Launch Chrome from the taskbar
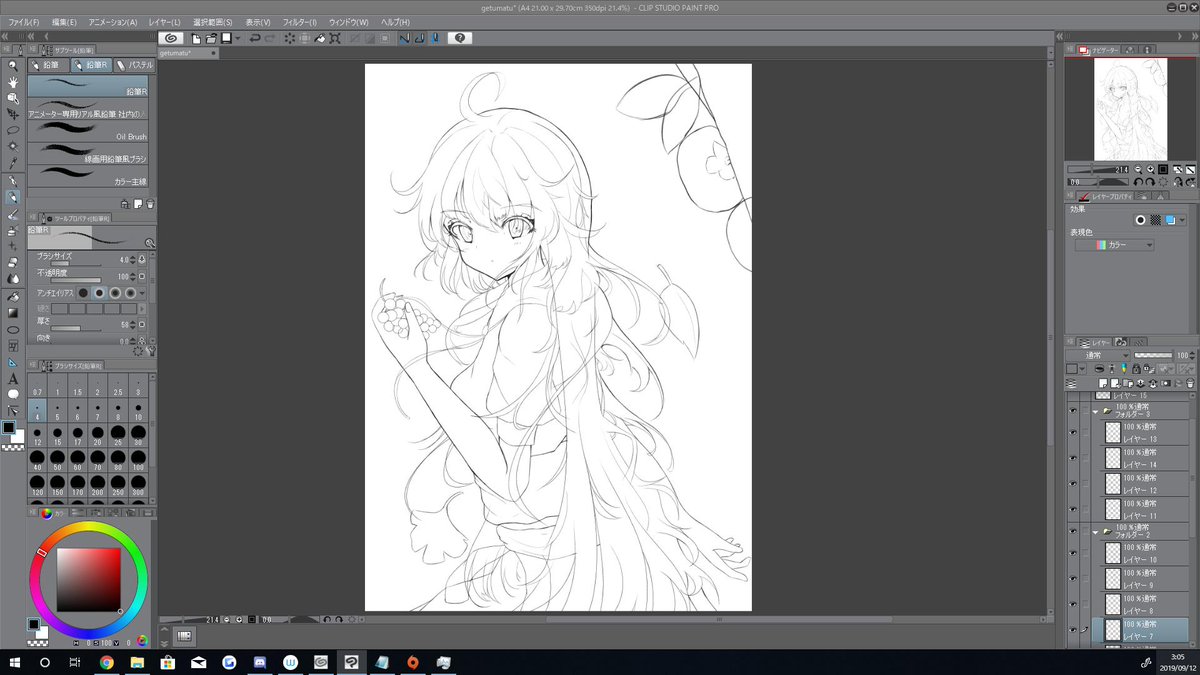Image resolution: width=1200 pixels, height=675 pixels. click(x=106, y=662)
